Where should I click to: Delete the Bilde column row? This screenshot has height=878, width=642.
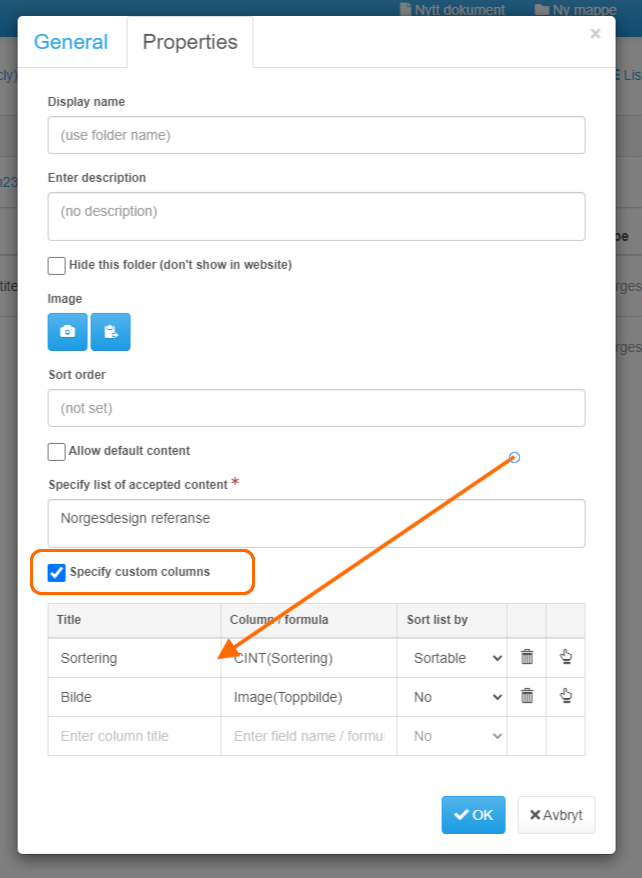527,696
